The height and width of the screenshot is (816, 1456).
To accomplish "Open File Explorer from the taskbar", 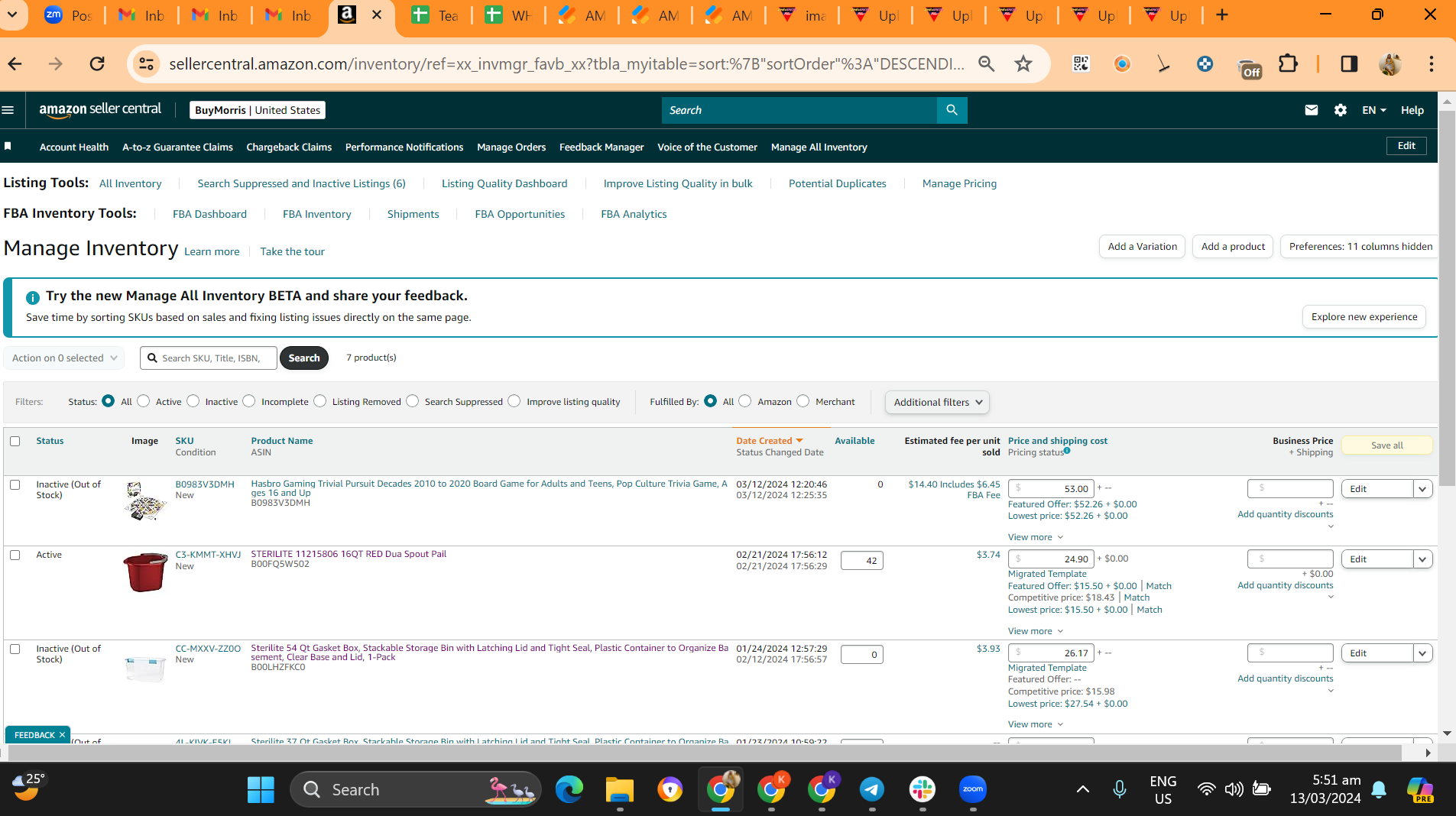I will point(620,789).
